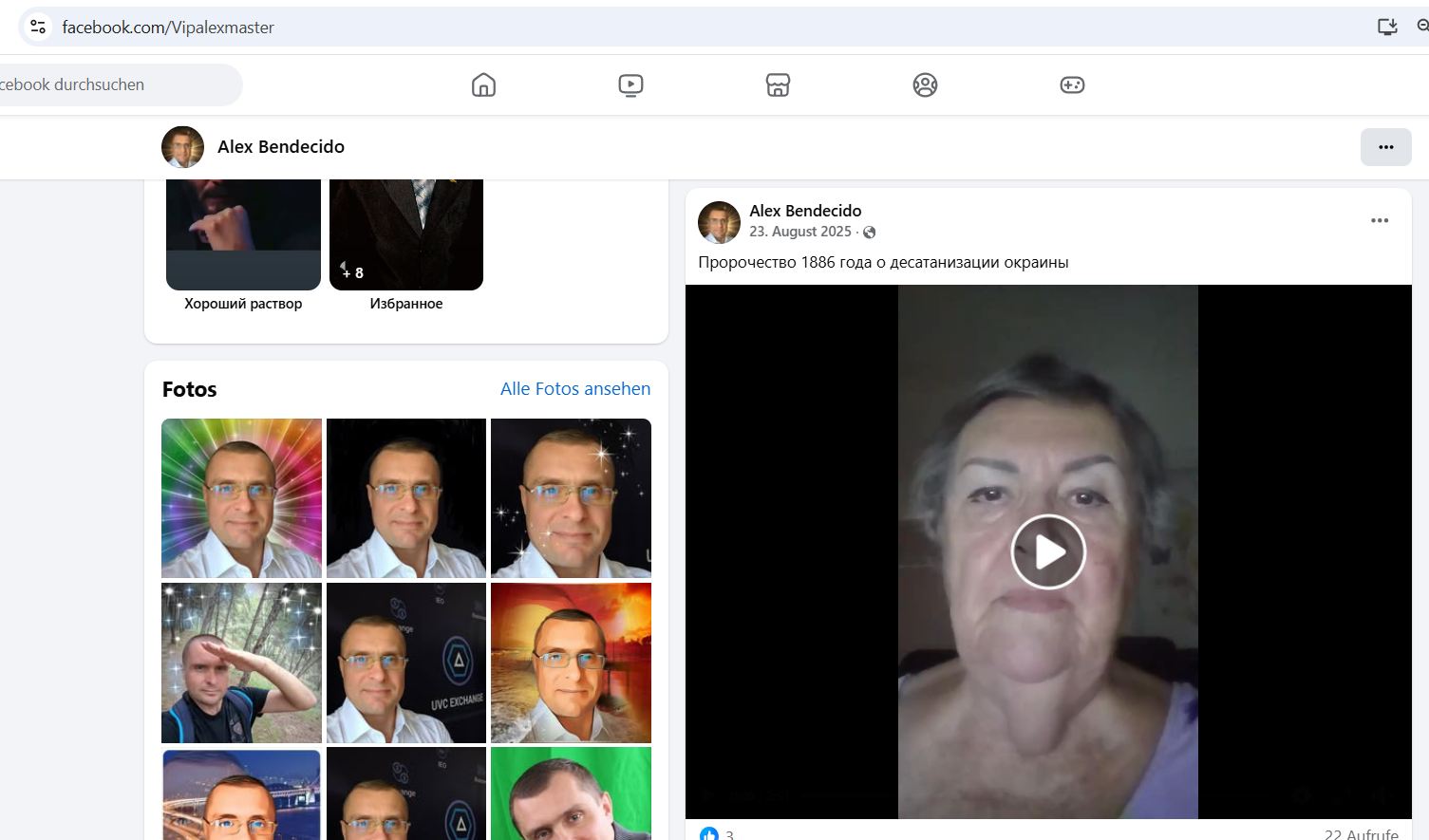The height and width of the screenshot is (840, 1429).
Task: Open the 23. August 2025 post timestamp
Action: [x=799, y=232]
